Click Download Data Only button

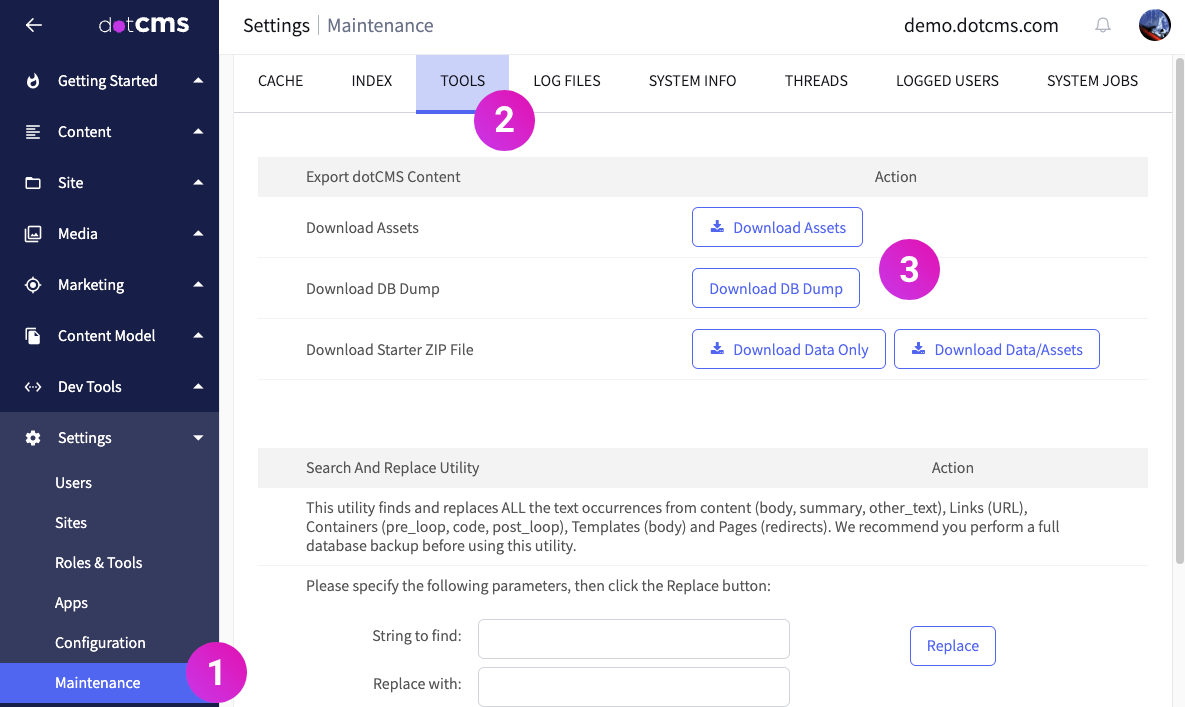click(x=788, y=349)
